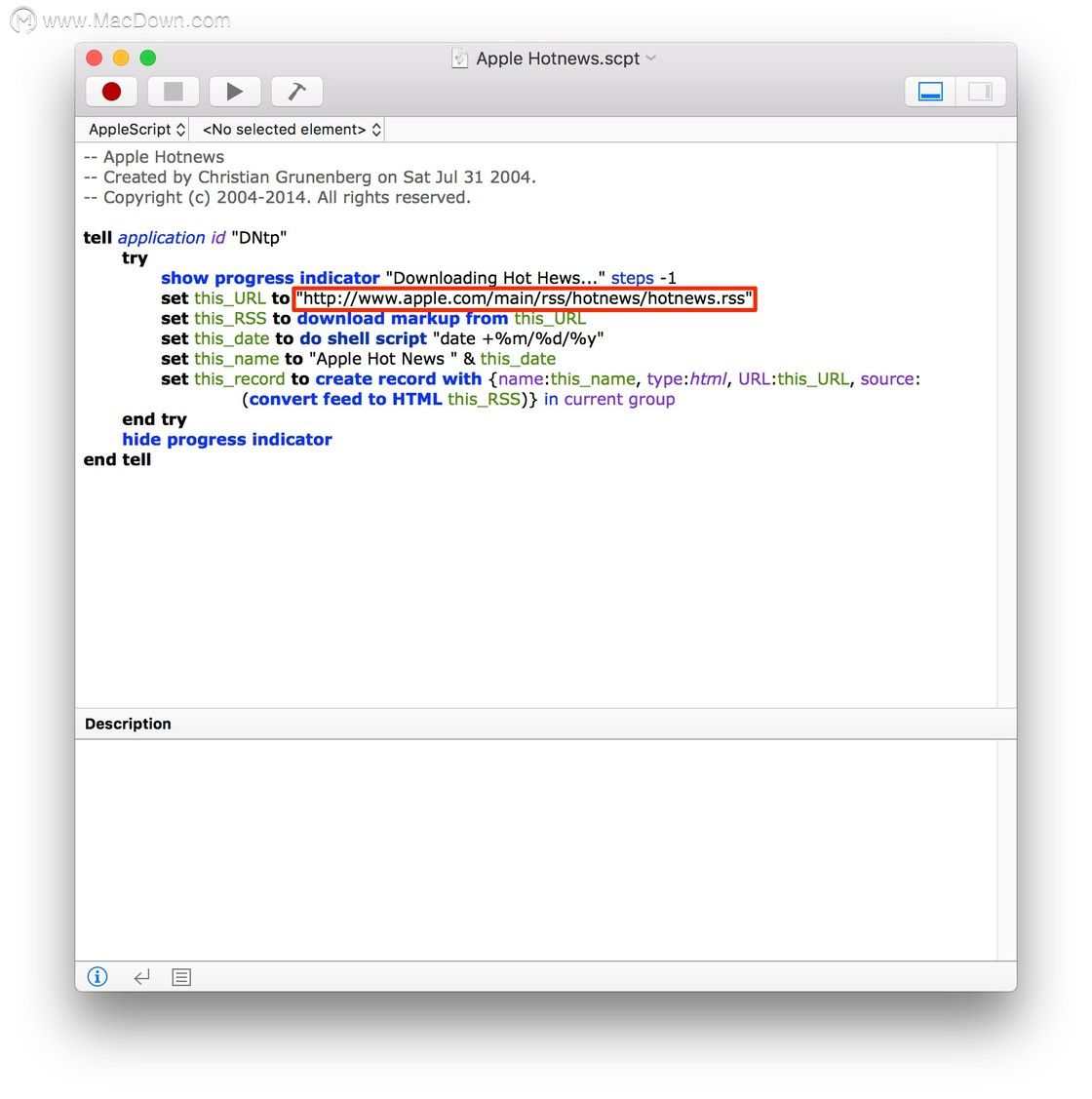Open the No selected element dropdown

[x=292, y=130]
